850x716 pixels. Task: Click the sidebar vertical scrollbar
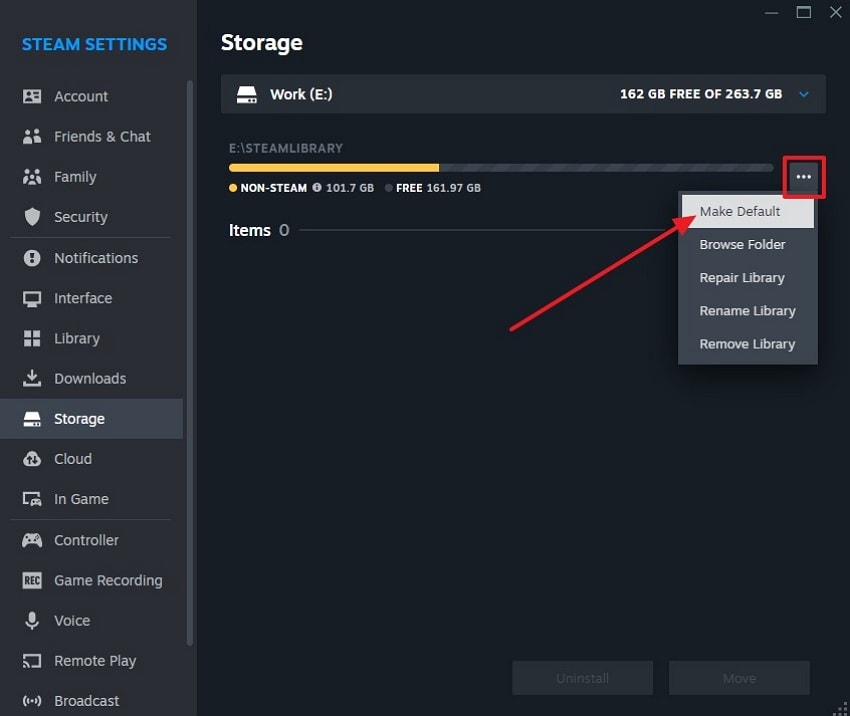[x=190, y=363]
